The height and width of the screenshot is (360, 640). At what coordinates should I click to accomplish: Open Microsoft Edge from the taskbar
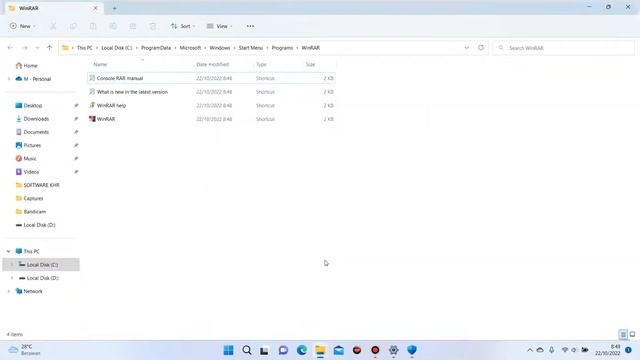pyautogui.click(x=302, y=350)
